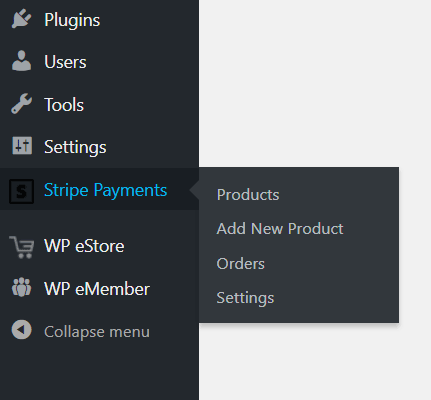Screen dimensions: 431x400
Task: Click the WP eStore cart icon
Action: click(22, 247)
